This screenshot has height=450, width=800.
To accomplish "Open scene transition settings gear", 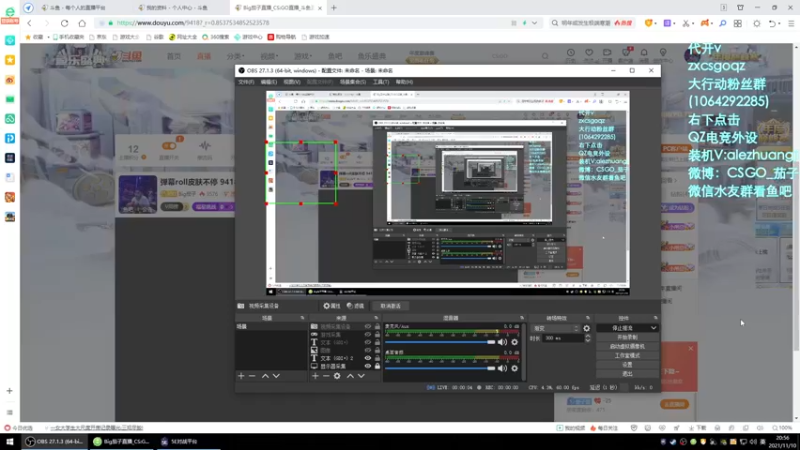I will pos(587,329).
